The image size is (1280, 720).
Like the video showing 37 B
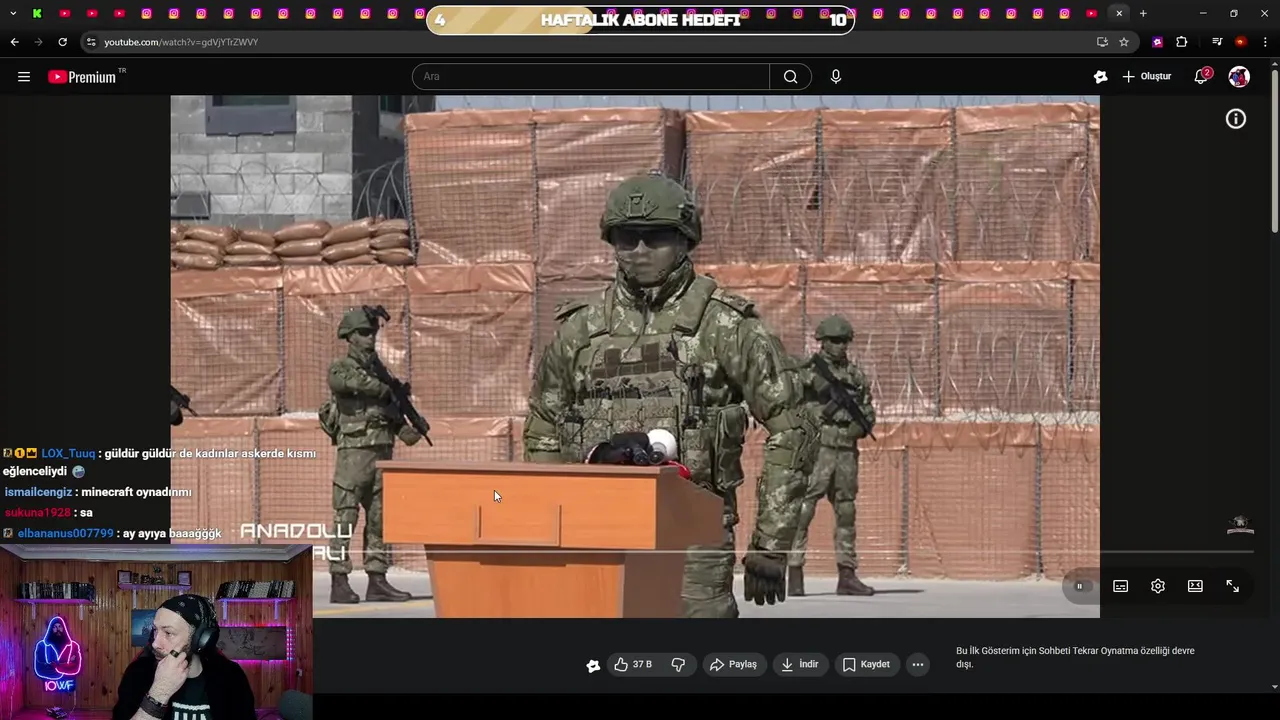pyautogui.click(x=633, y=665)
